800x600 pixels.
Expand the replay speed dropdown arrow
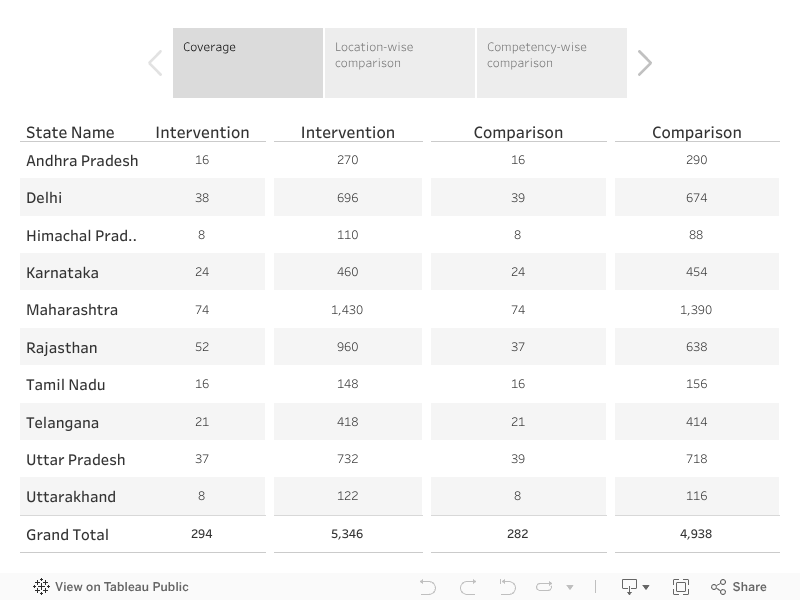[570, 588]
